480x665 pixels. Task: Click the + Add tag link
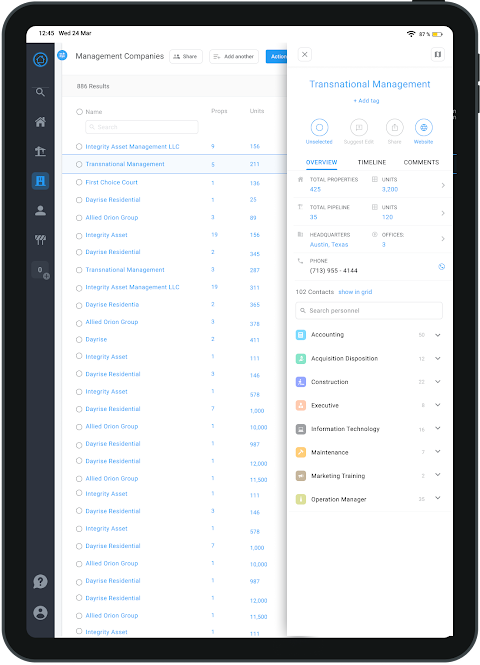[366, 101]
